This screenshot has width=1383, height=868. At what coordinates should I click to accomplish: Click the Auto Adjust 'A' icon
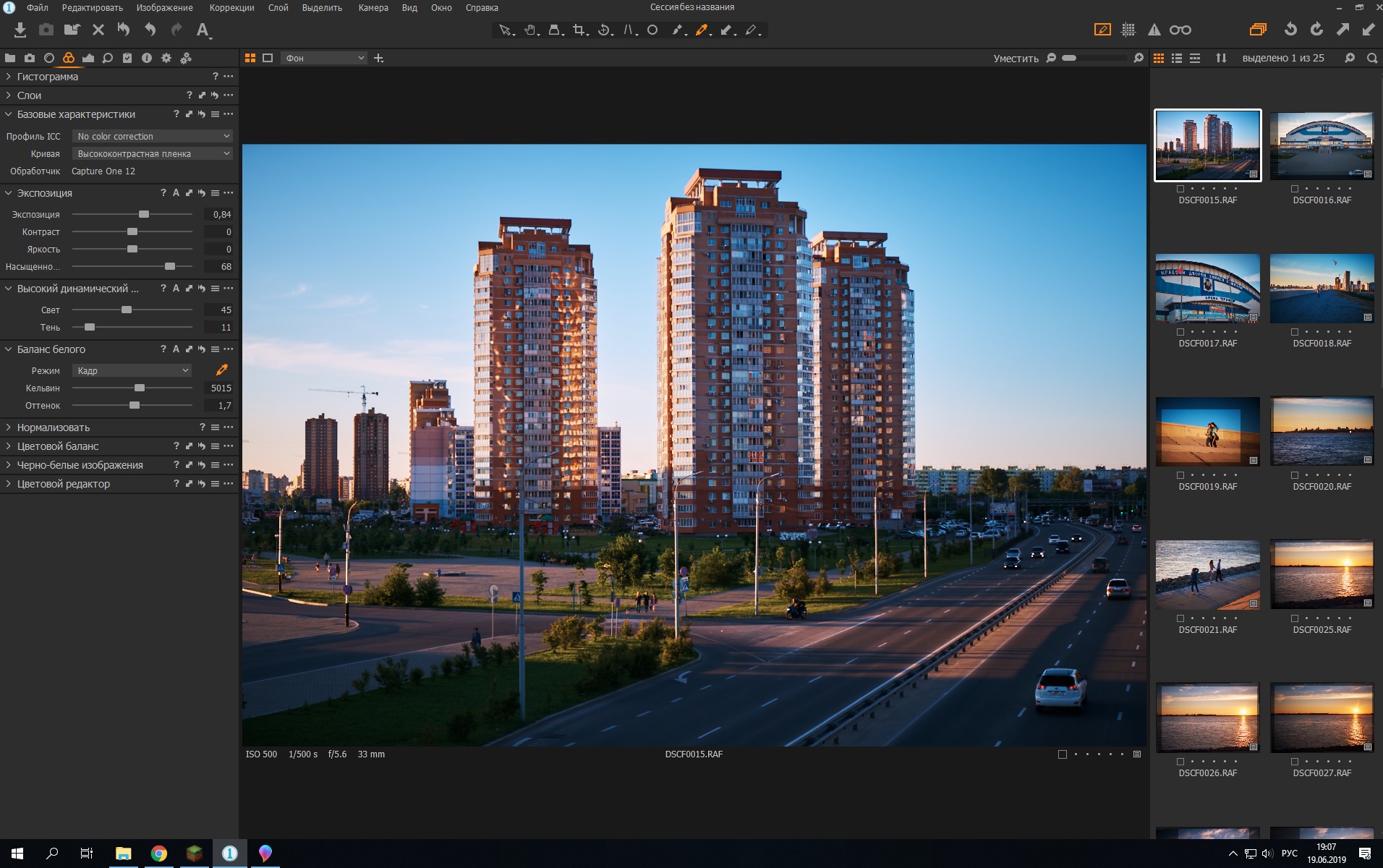point(203,30)
